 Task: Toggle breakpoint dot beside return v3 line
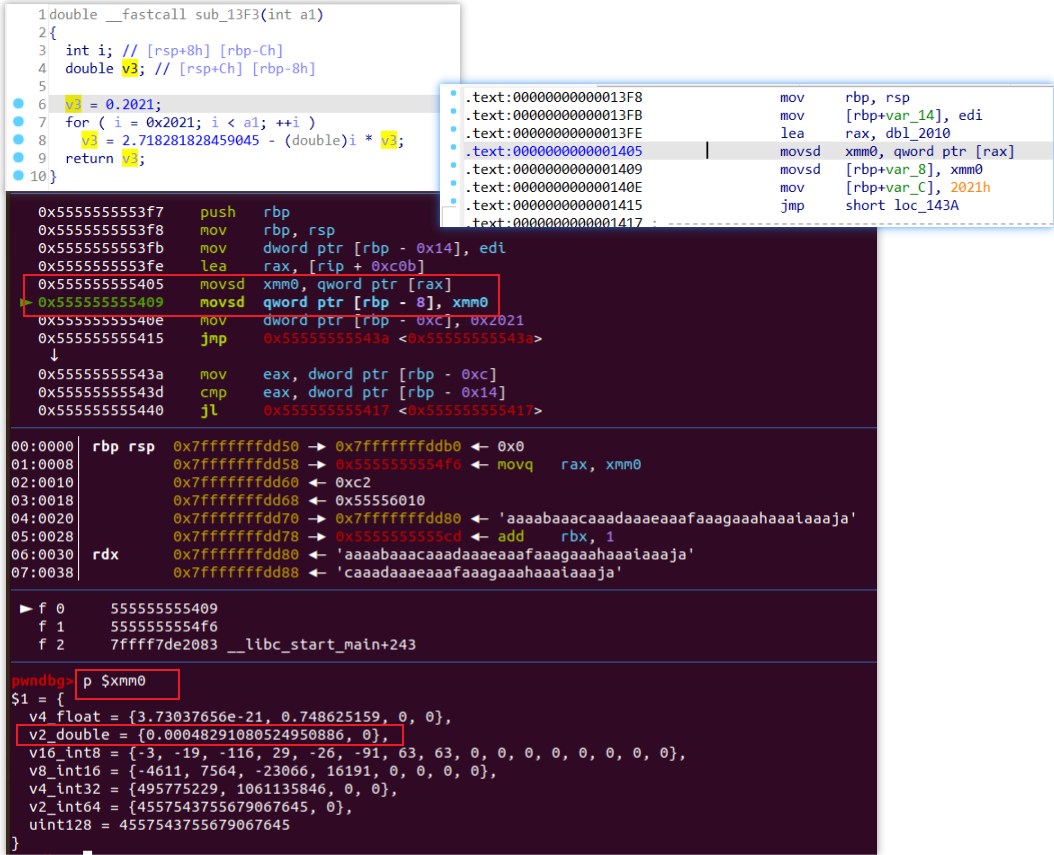[x=19, y=158]
